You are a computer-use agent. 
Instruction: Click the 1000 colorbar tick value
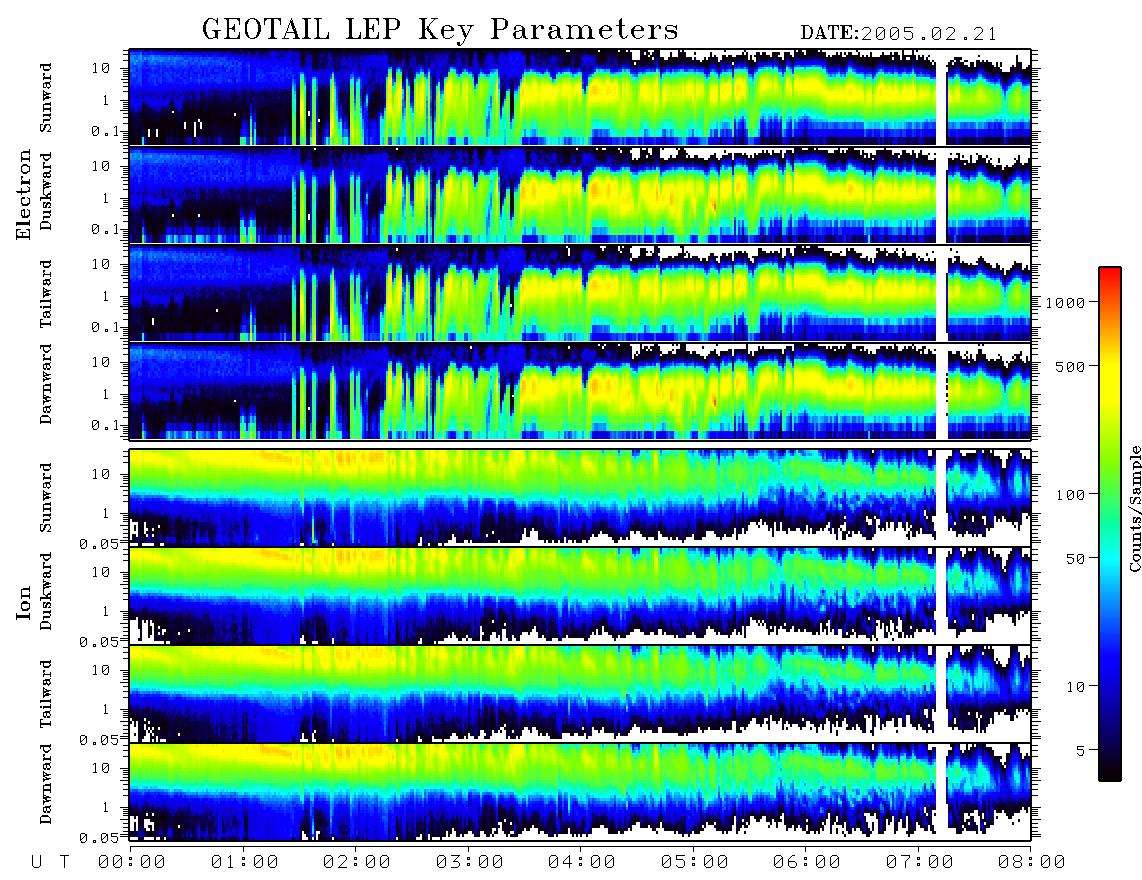pos(1065,302)
